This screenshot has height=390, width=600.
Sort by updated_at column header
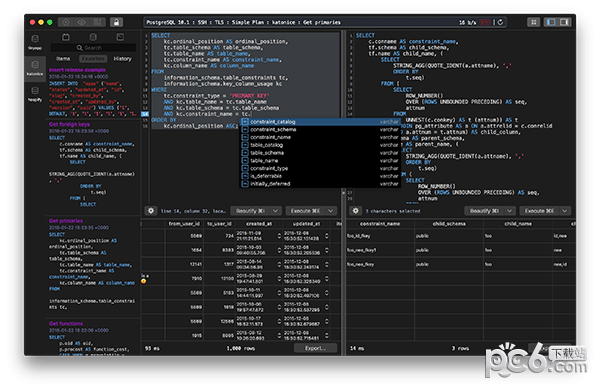[x=307, y=224]
